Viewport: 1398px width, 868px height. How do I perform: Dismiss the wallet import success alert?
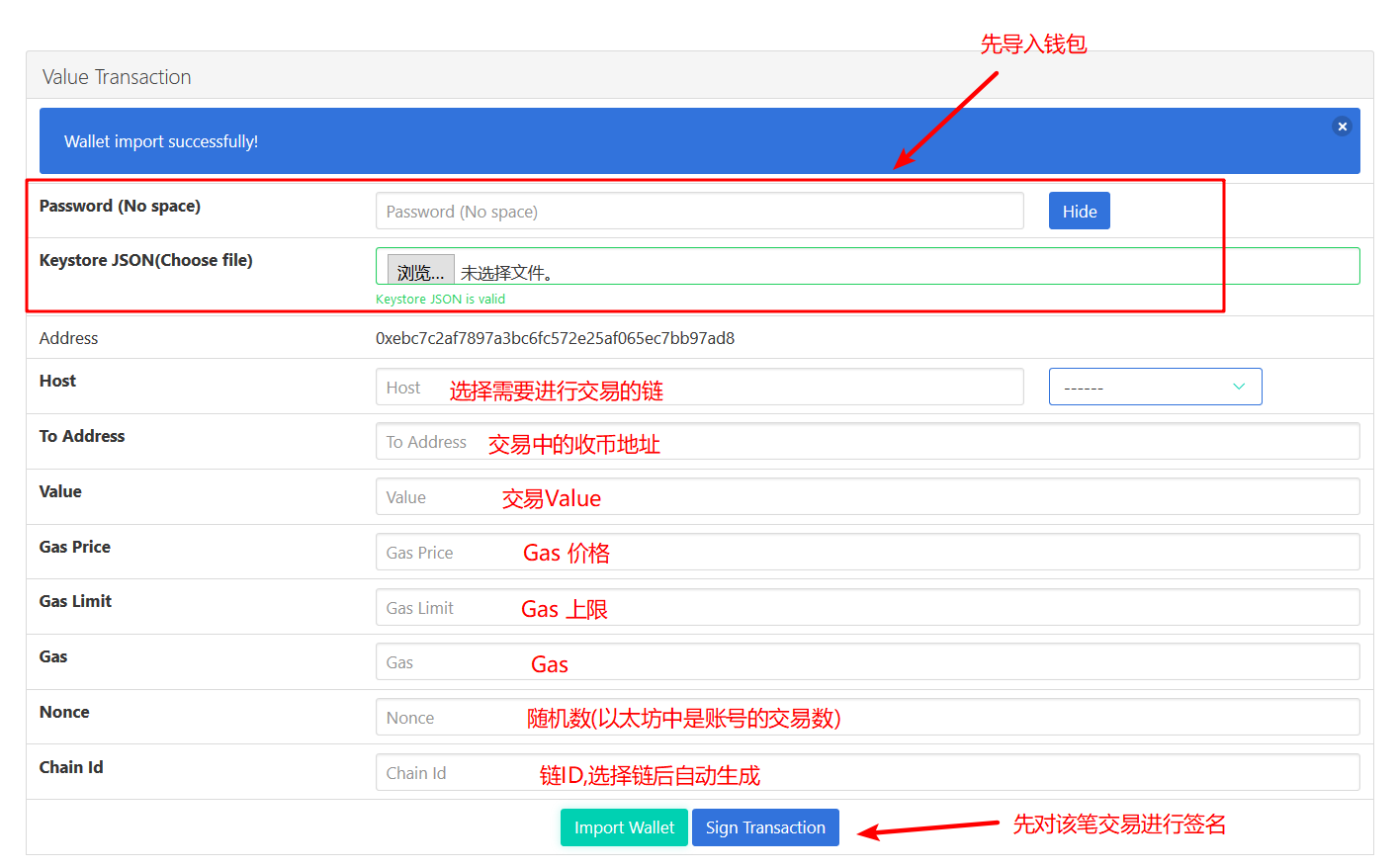(1342, 127)
